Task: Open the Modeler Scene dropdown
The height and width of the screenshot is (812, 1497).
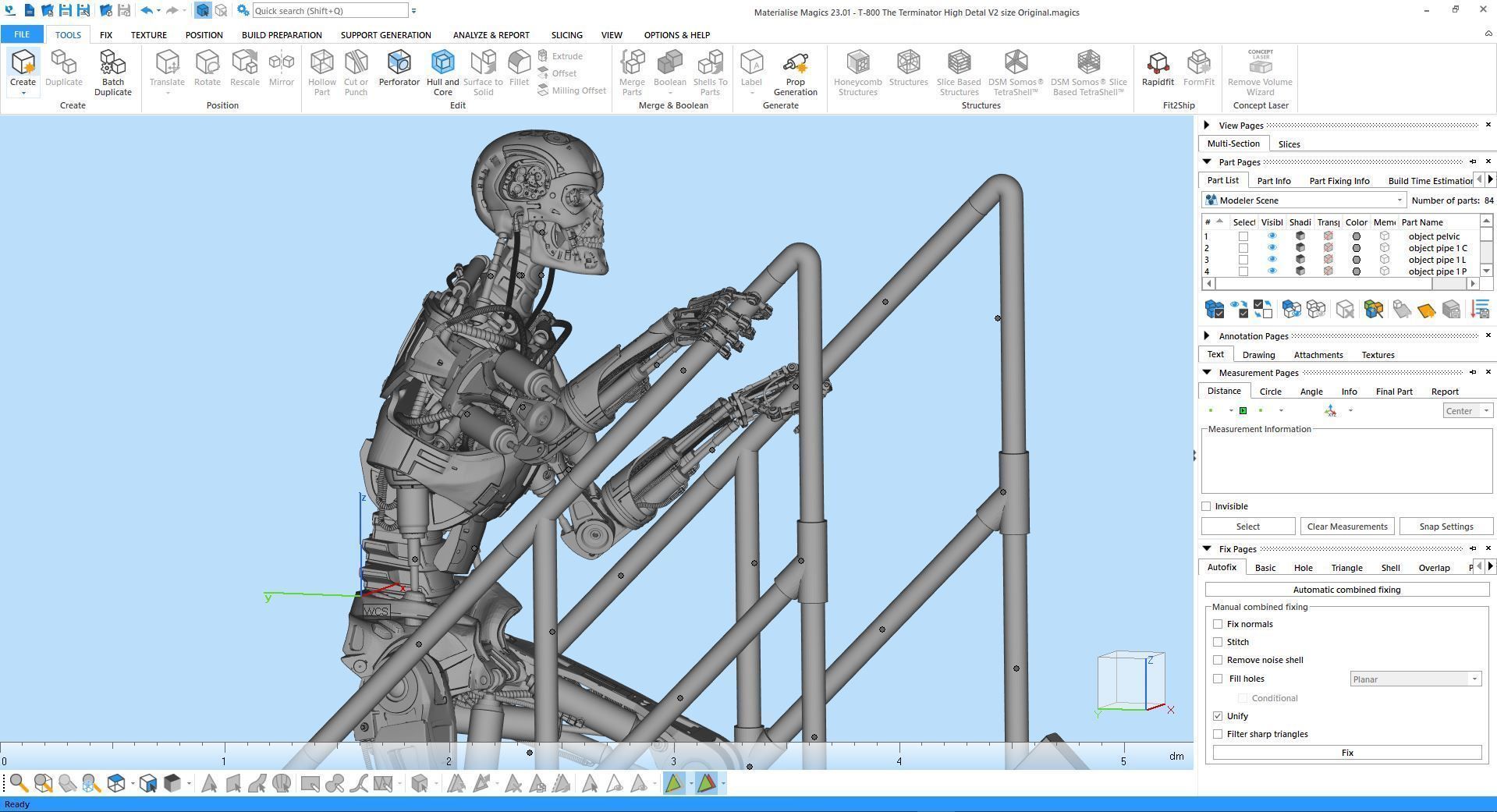Action: pyautogui.click(x=1304, y=200)
